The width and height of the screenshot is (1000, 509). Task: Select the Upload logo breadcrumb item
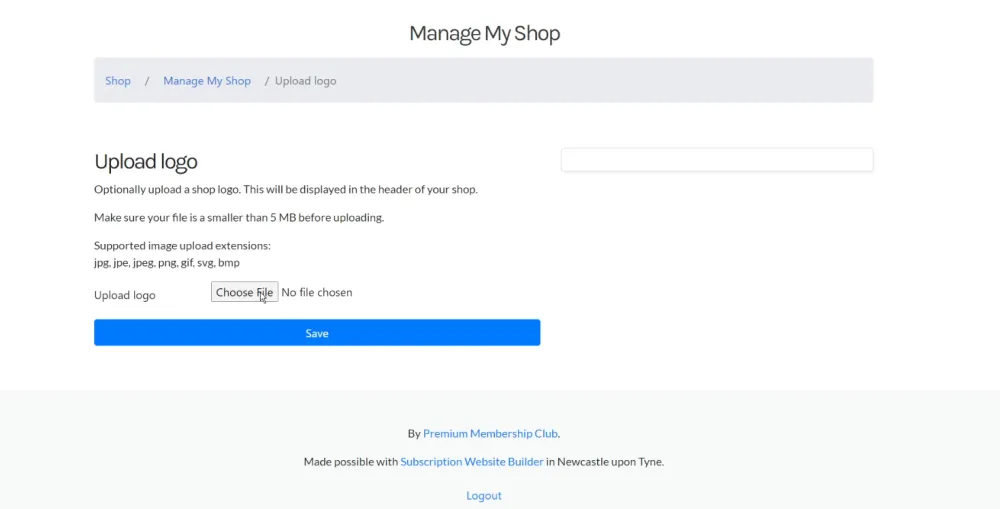click(x=305, y=81)
